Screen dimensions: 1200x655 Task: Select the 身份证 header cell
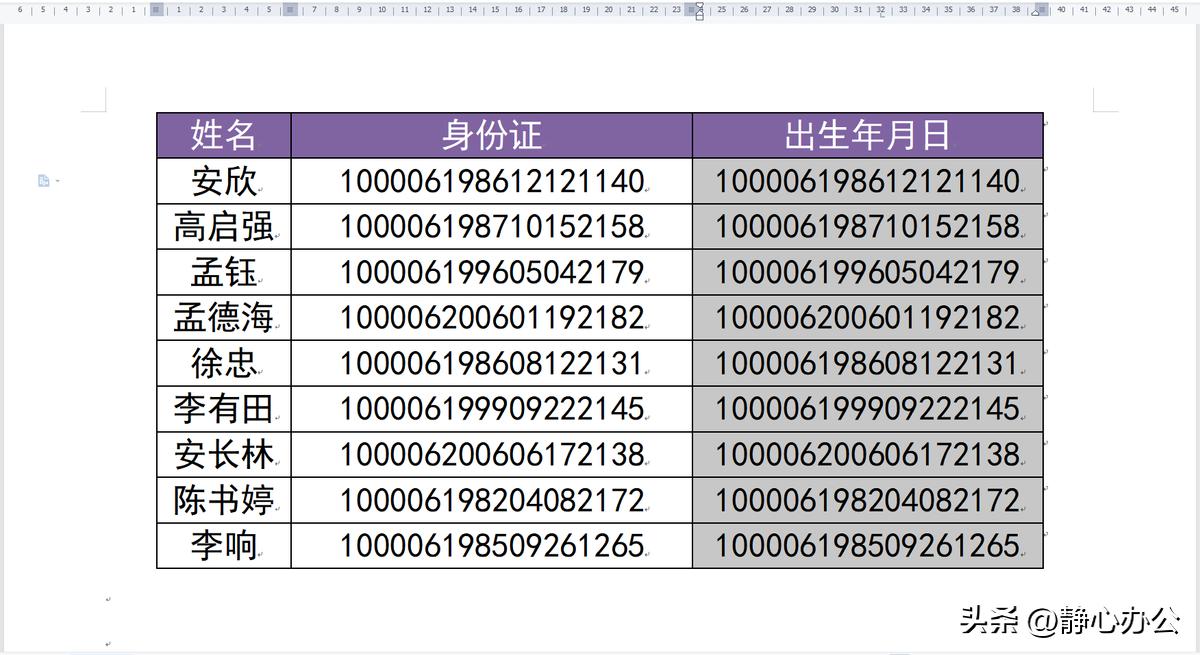tap(490, 133)
